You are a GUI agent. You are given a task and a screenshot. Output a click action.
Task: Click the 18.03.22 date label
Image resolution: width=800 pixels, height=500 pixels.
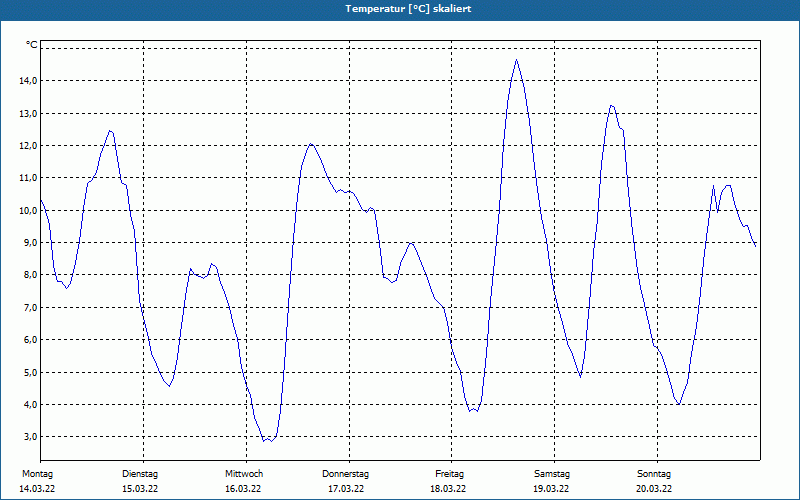tap(448, 489)
